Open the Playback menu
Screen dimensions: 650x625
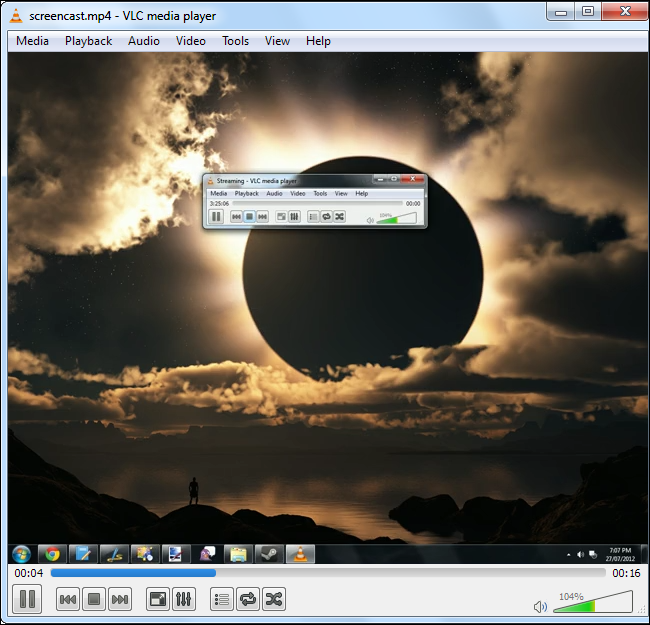point(89,41)
